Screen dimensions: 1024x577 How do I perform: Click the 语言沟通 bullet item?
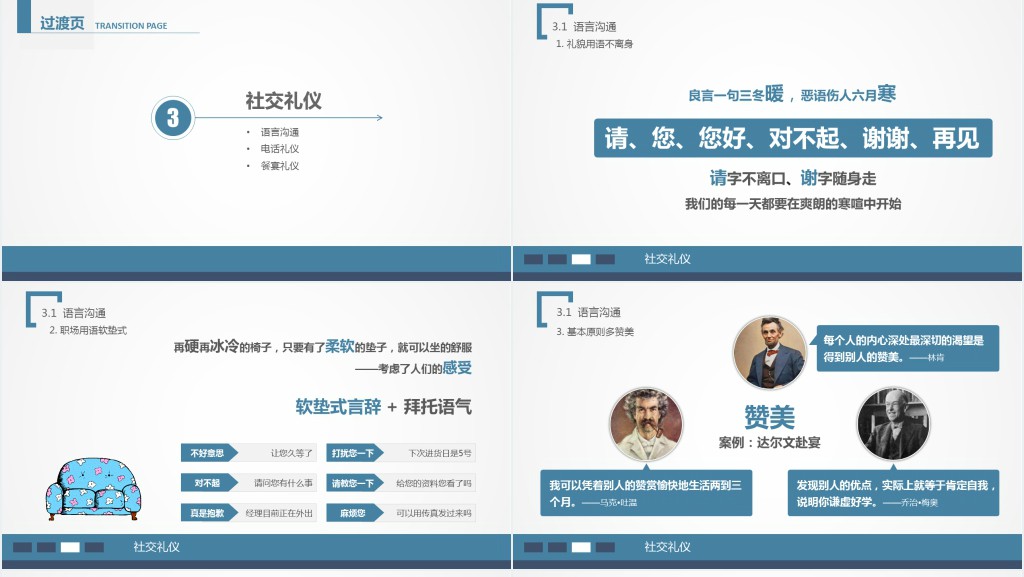point(280,132)
